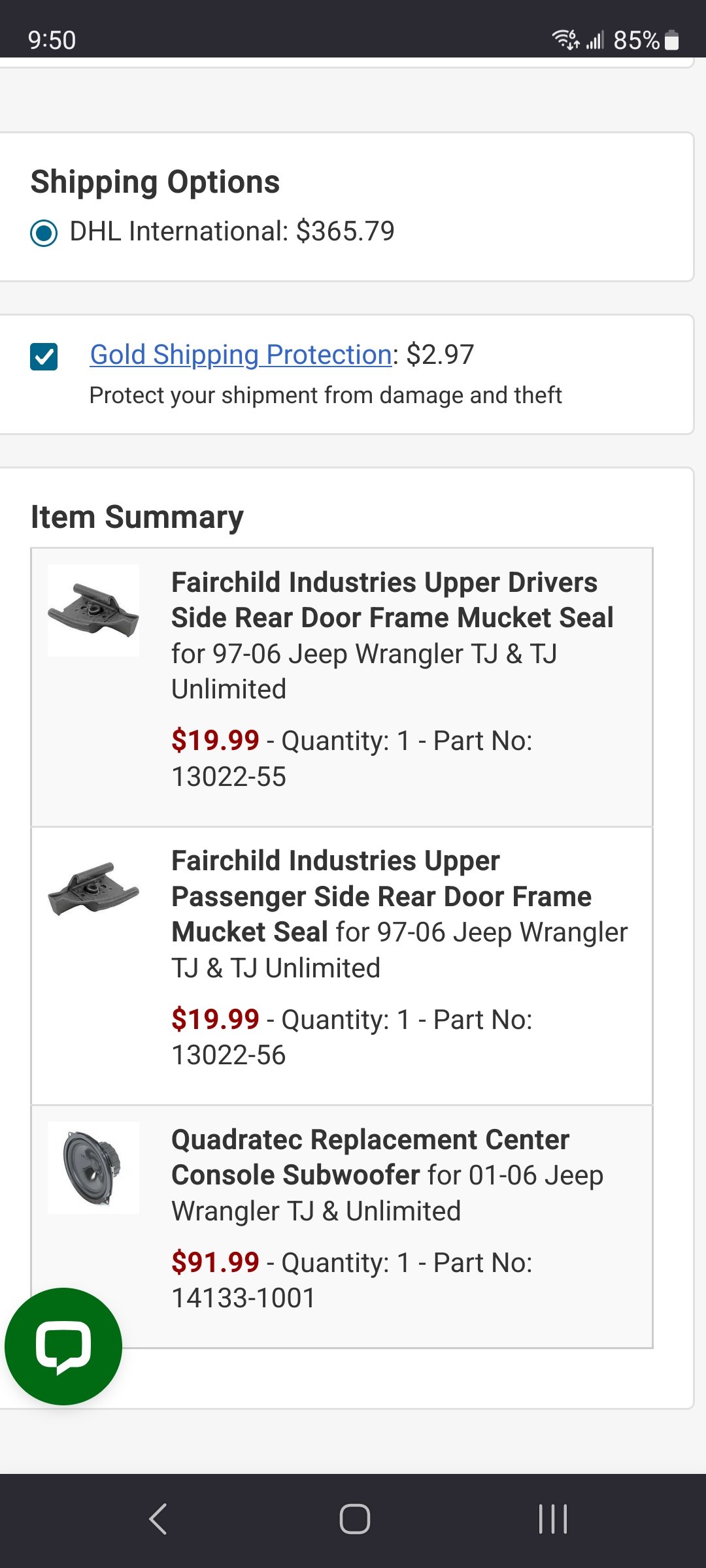
Task: Open Fairchild Upper Drivers Side Seal title
Action: pos(392,600)
